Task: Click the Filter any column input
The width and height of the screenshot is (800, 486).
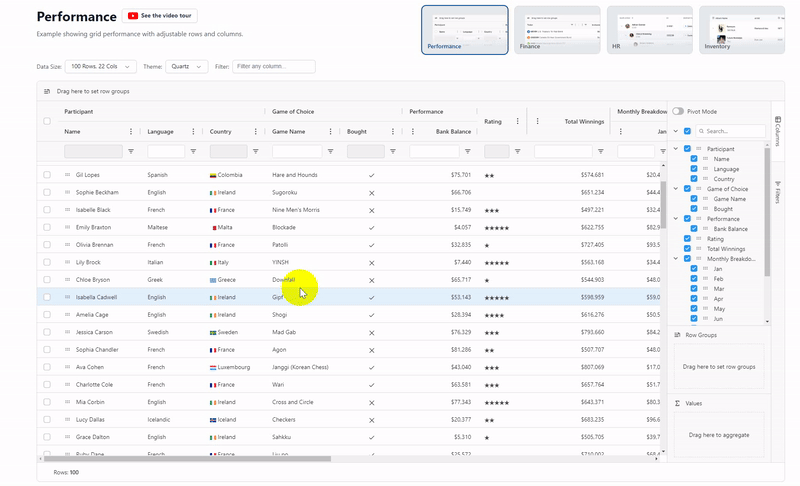Action: point(274,67)
